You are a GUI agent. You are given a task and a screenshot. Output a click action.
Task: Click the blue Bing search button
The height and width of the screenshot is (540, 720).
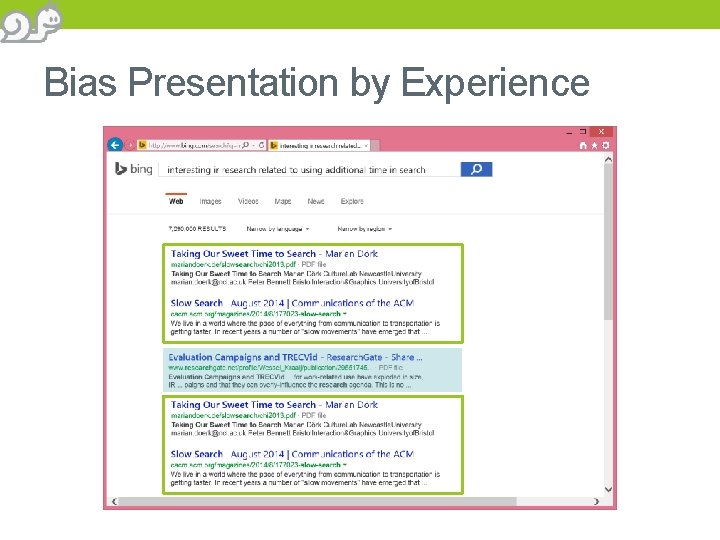(476, 169)
